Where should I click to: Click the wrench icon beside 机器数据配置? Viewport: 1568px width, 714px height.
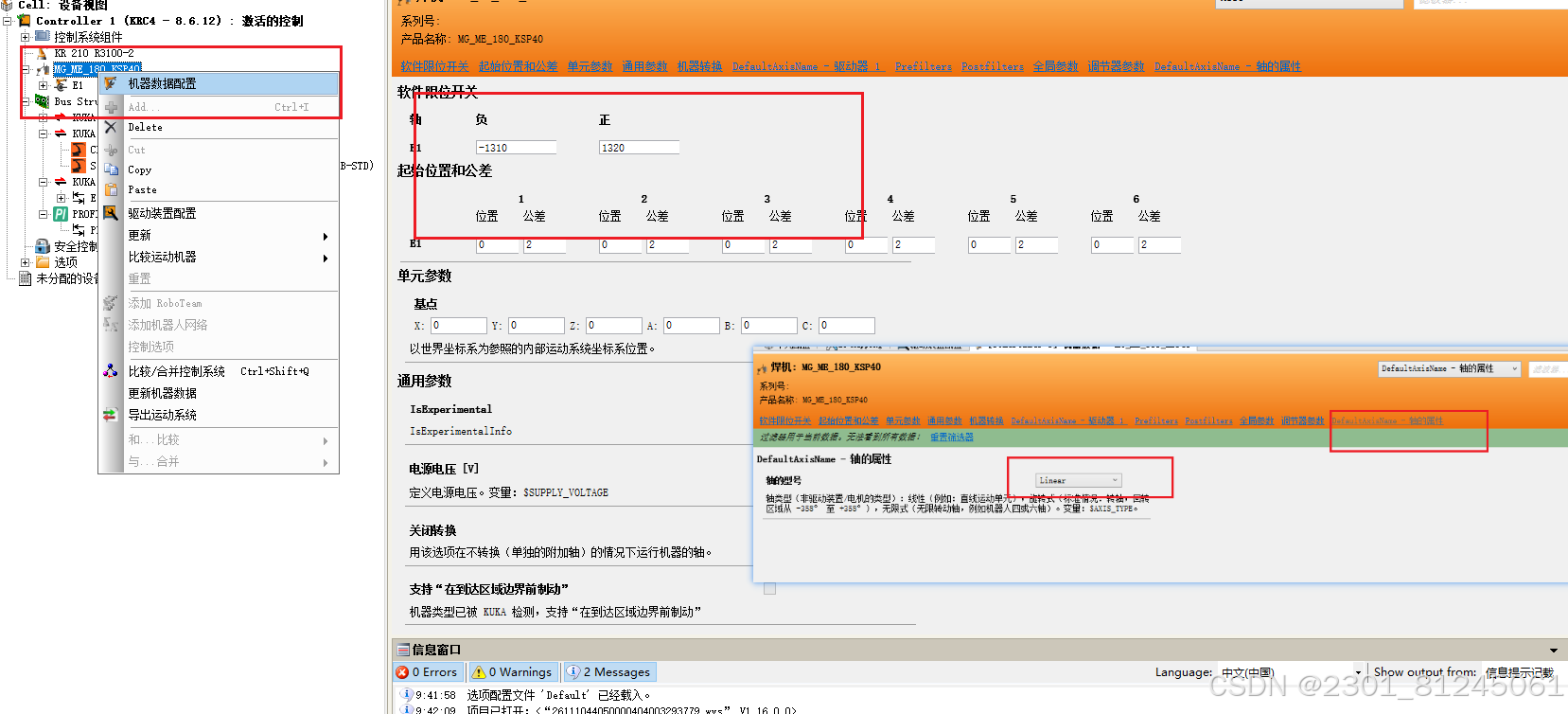point(111,83)
